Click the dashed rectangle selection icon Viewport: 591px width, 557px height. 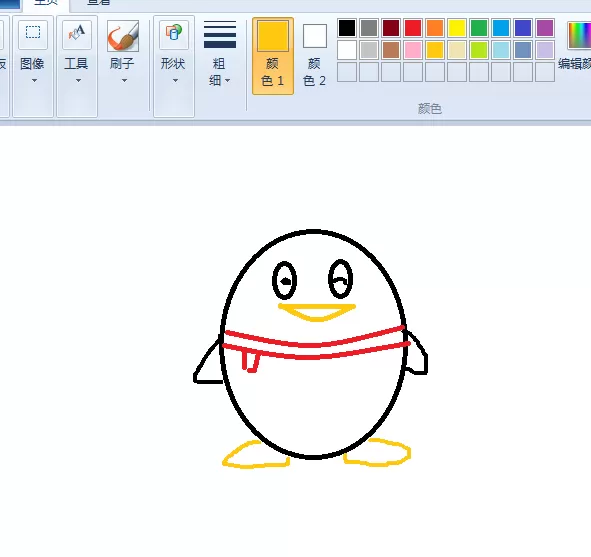point(33,33)
